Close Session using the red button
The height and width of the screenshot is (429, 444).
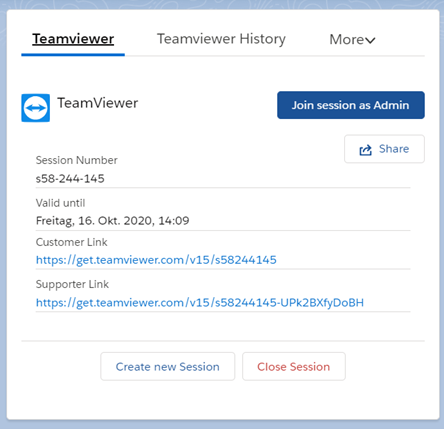coord(294,366)
